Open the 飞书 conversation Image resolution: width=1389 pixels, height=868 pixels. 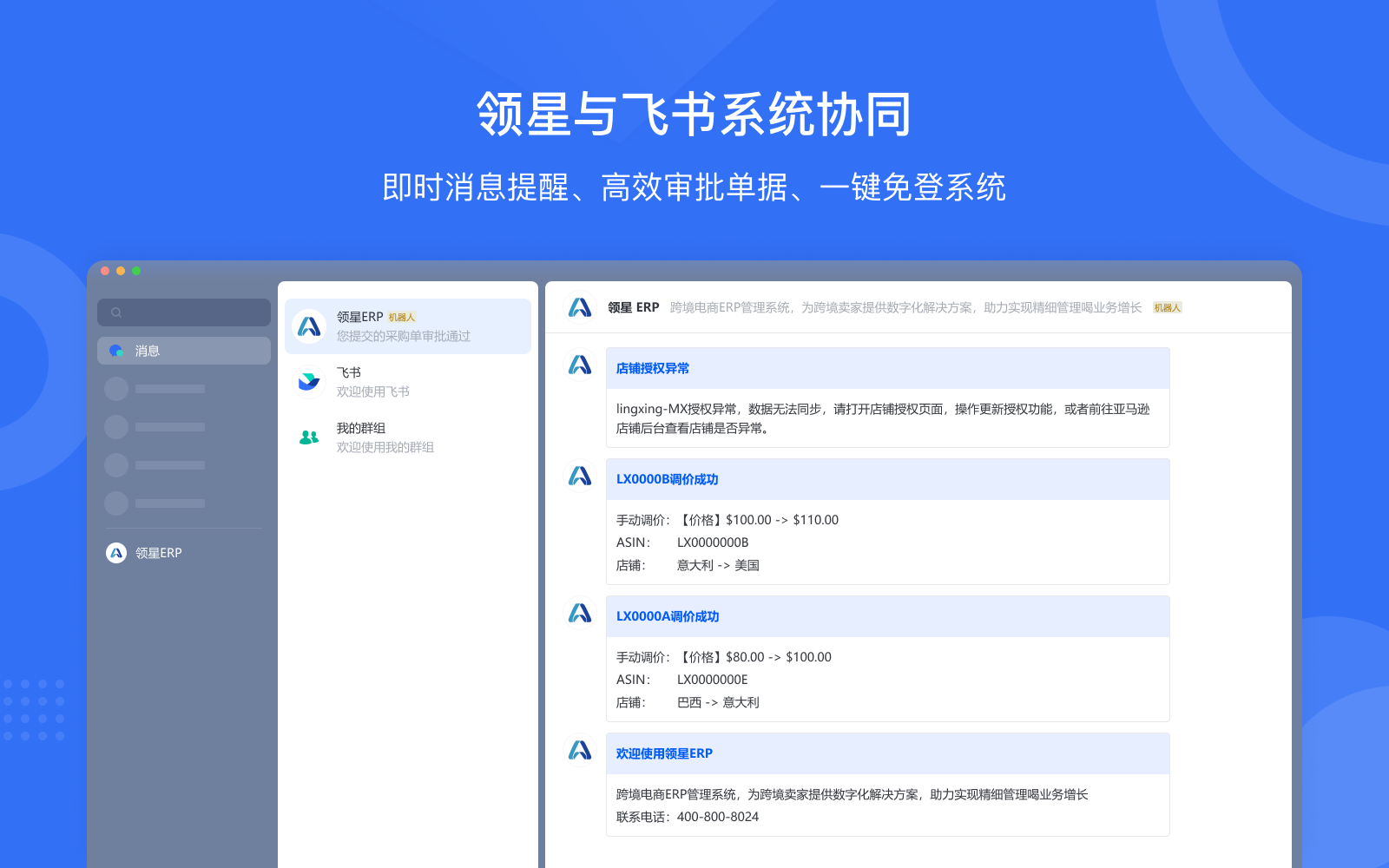click(408, 382)
